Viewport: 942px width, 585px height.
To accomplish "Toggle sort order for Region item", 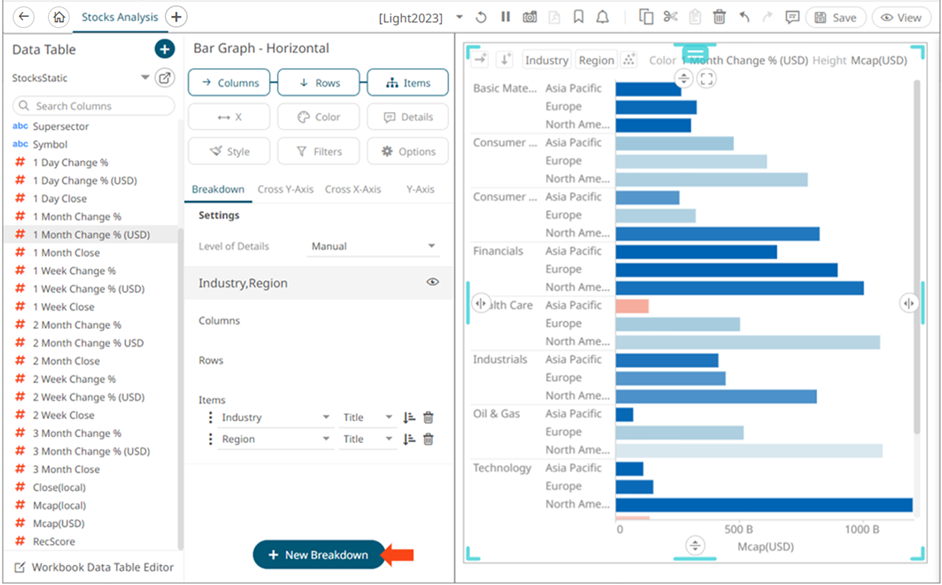I will click(408, 439).
